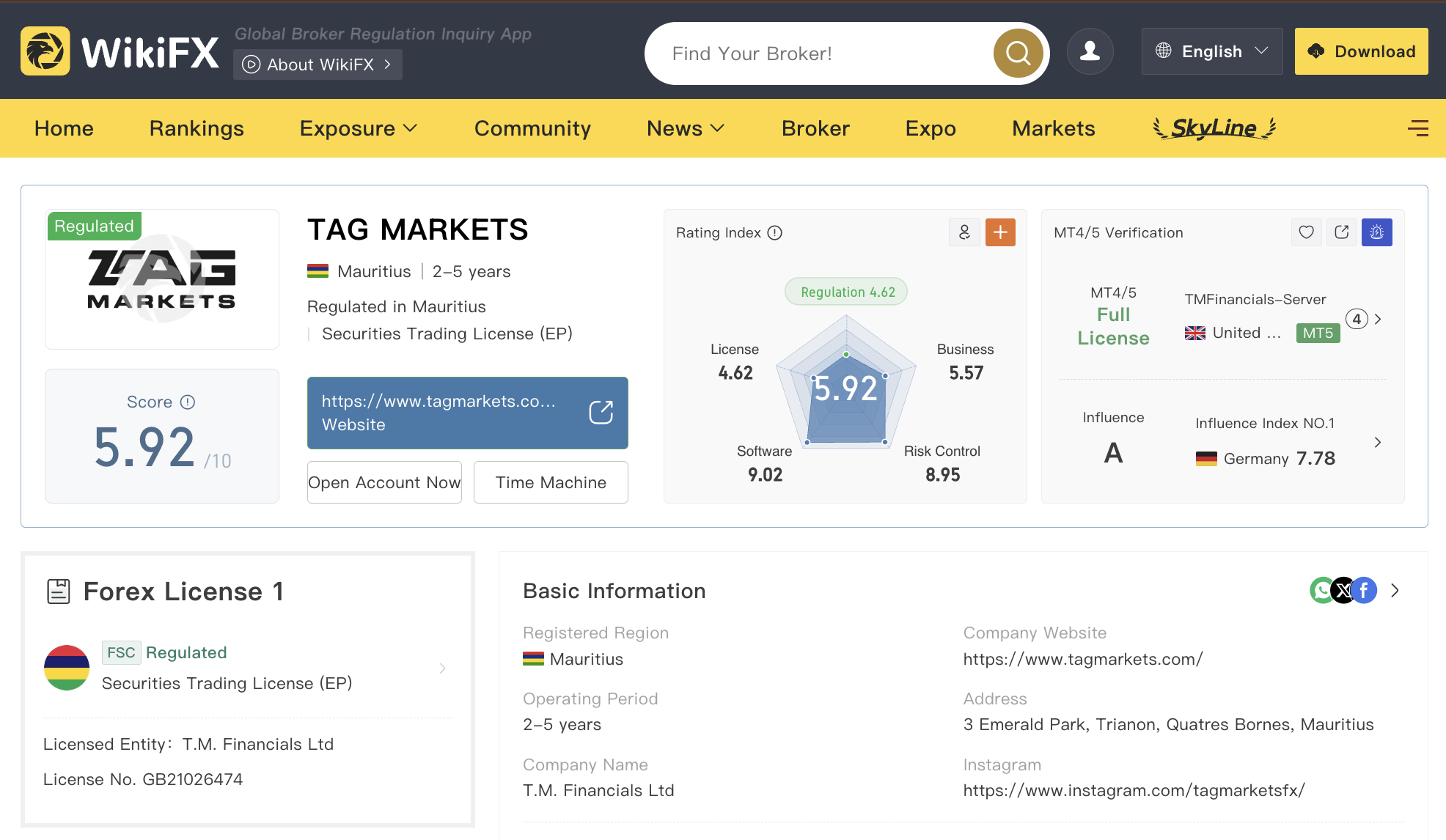Click the search magnifier button
The width and height of the screenshot is (1446, 840).
[1018, 53]
